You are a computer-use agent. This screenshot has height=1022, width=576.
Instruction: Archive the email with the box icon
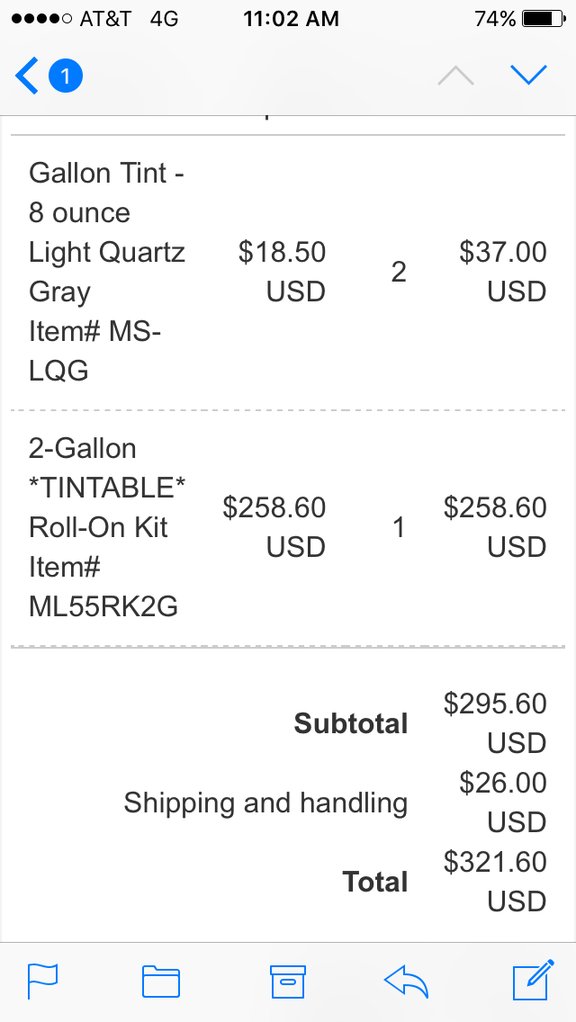click(287, 981)
